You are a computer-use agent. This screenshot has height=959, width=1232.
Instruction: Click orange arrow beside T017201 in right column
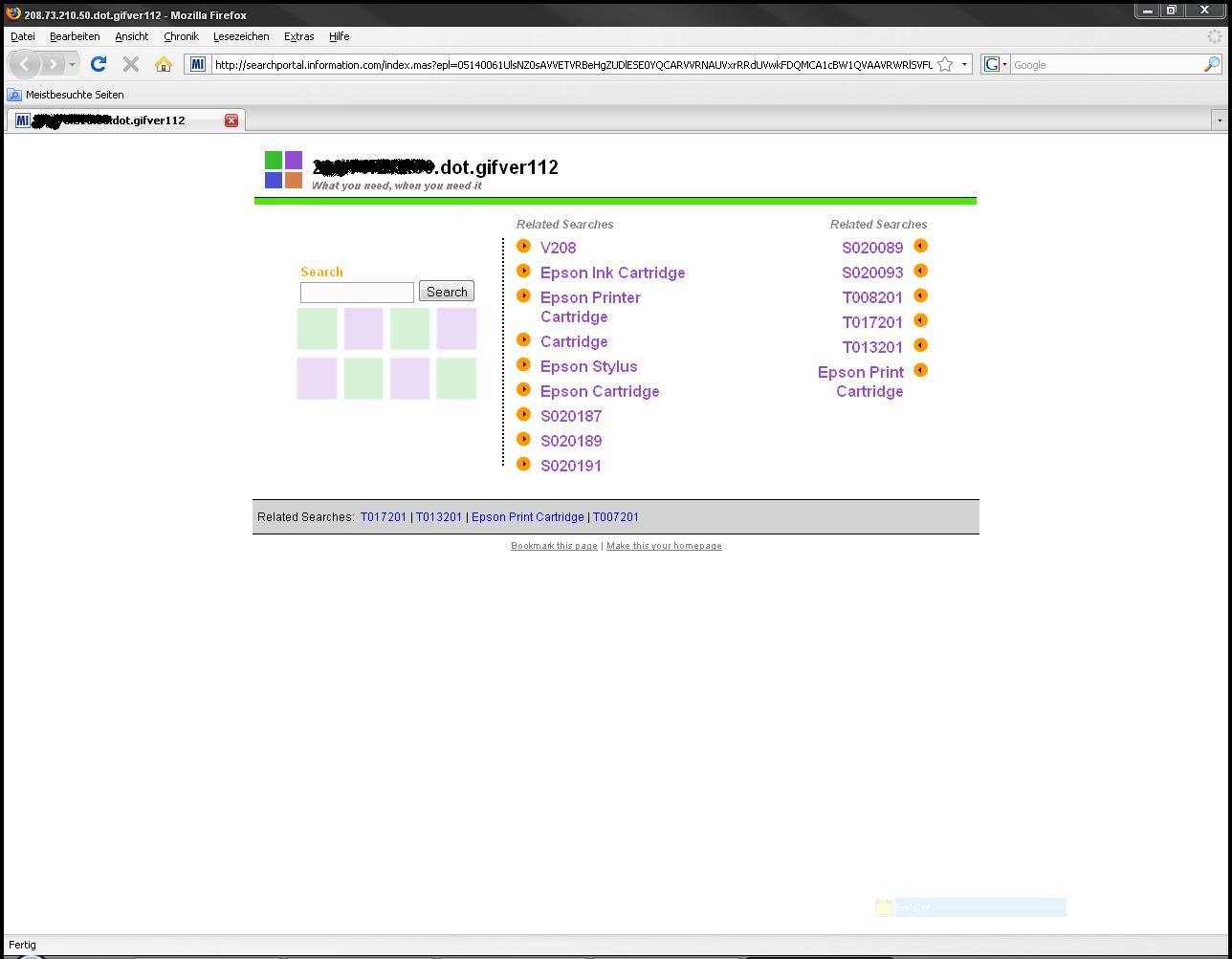[x=920, y=320]
